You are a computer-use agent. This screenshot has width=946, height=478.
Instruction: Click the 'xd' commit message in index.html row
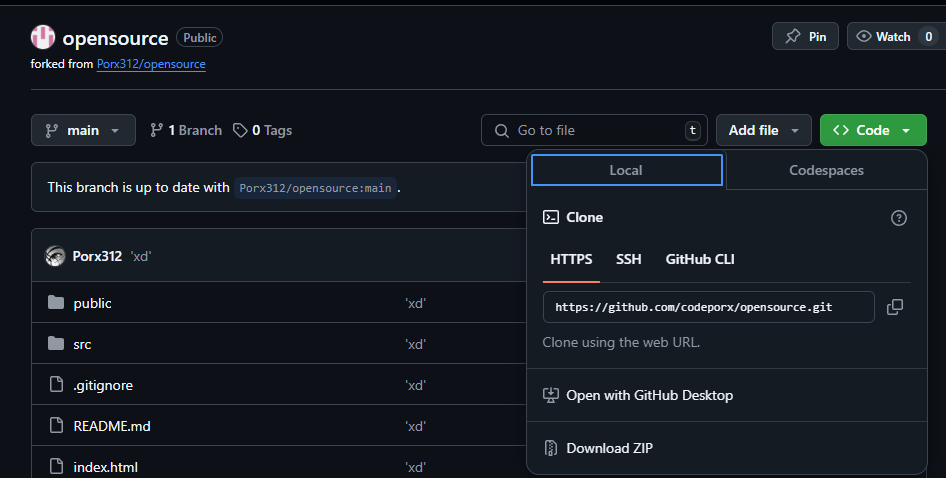point(415,467)
